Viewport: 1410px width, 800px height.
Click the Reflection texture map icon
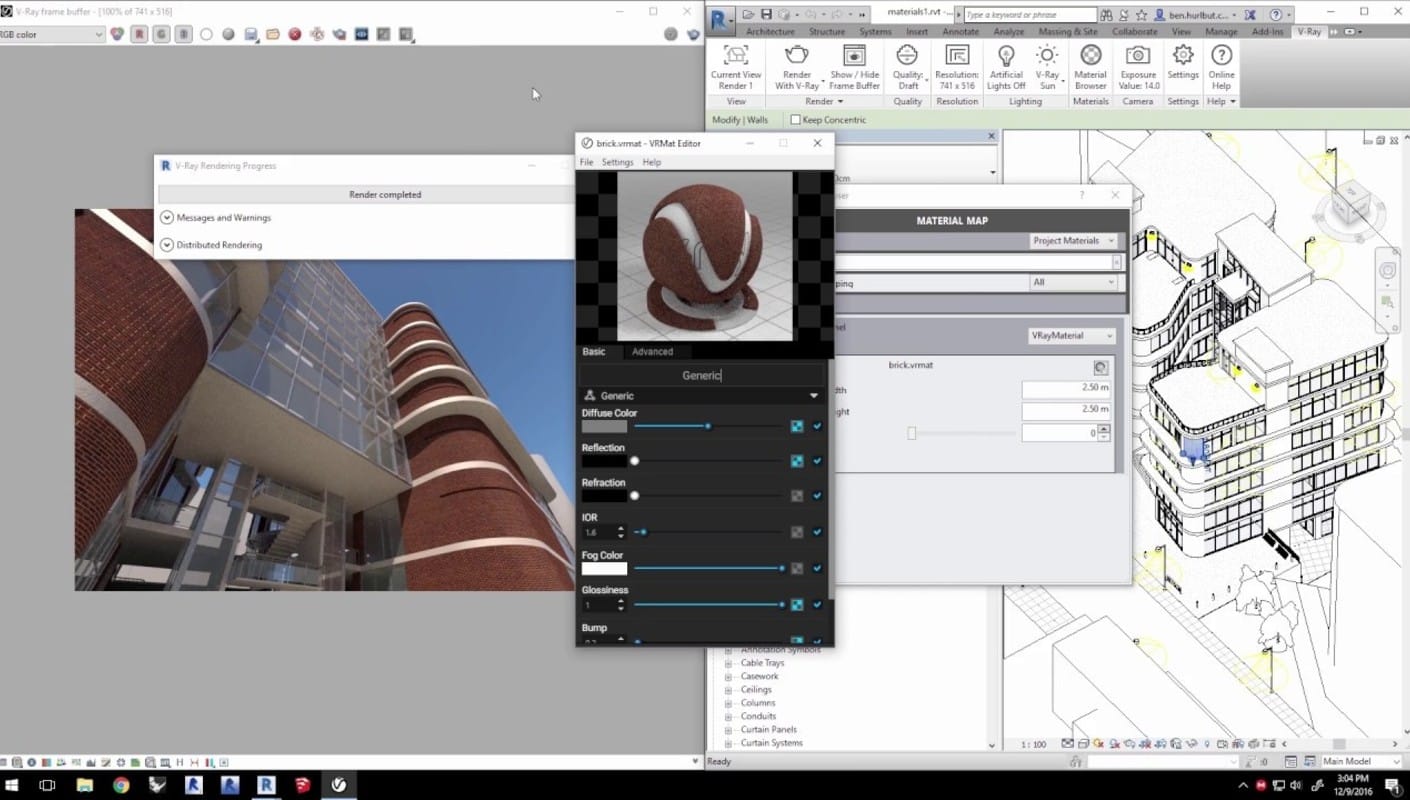click(x=797, y=461)
